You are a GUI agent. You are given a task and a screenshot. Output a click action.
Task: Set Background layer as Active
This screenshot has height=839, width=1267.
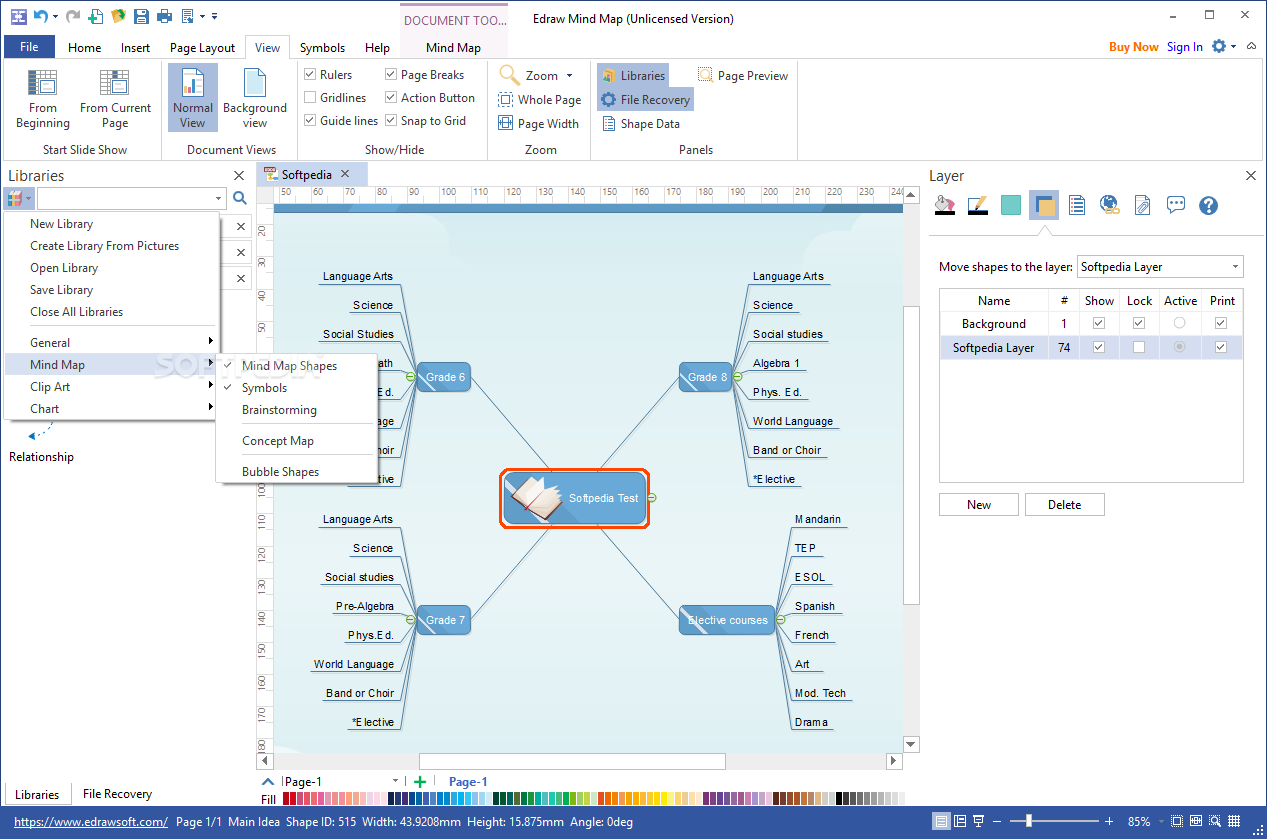(1180, 324)
